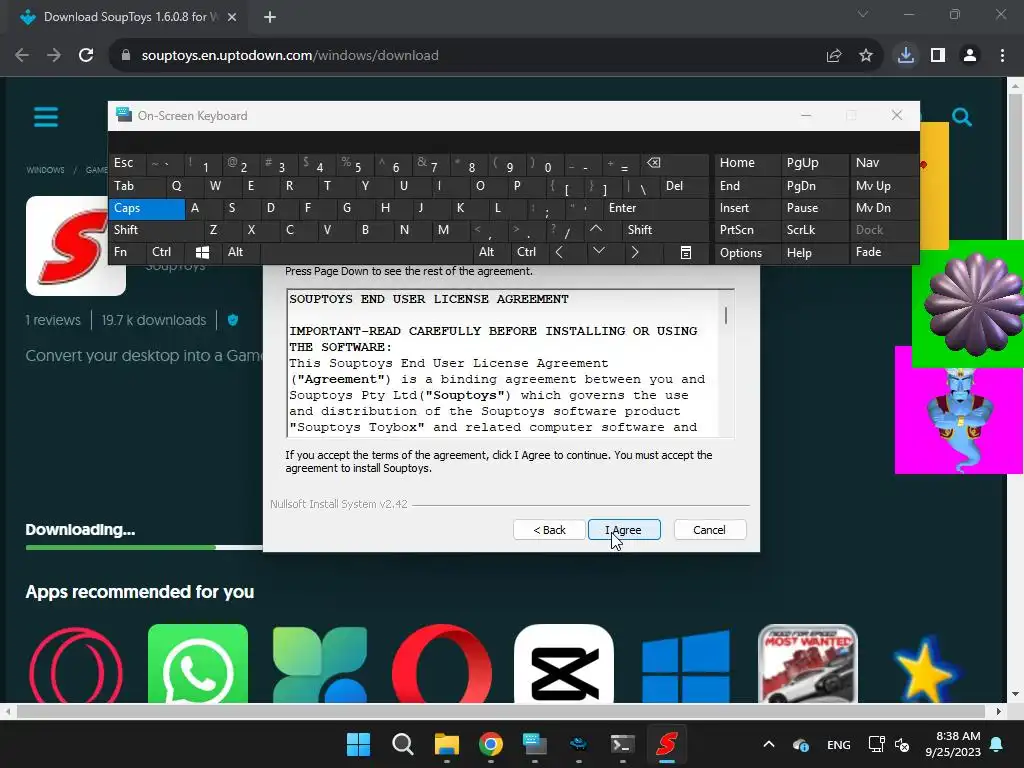This screenshot has height=768, width=1024.
Task: Open Chrome profile icon
Action: 970,56
